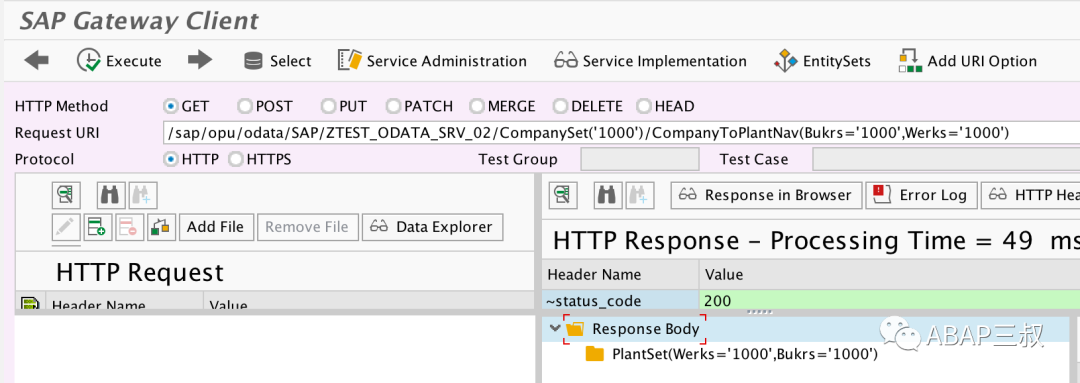Open Service Administration in the toolbar
The image size is (1080, 383).
click(432, 61)
